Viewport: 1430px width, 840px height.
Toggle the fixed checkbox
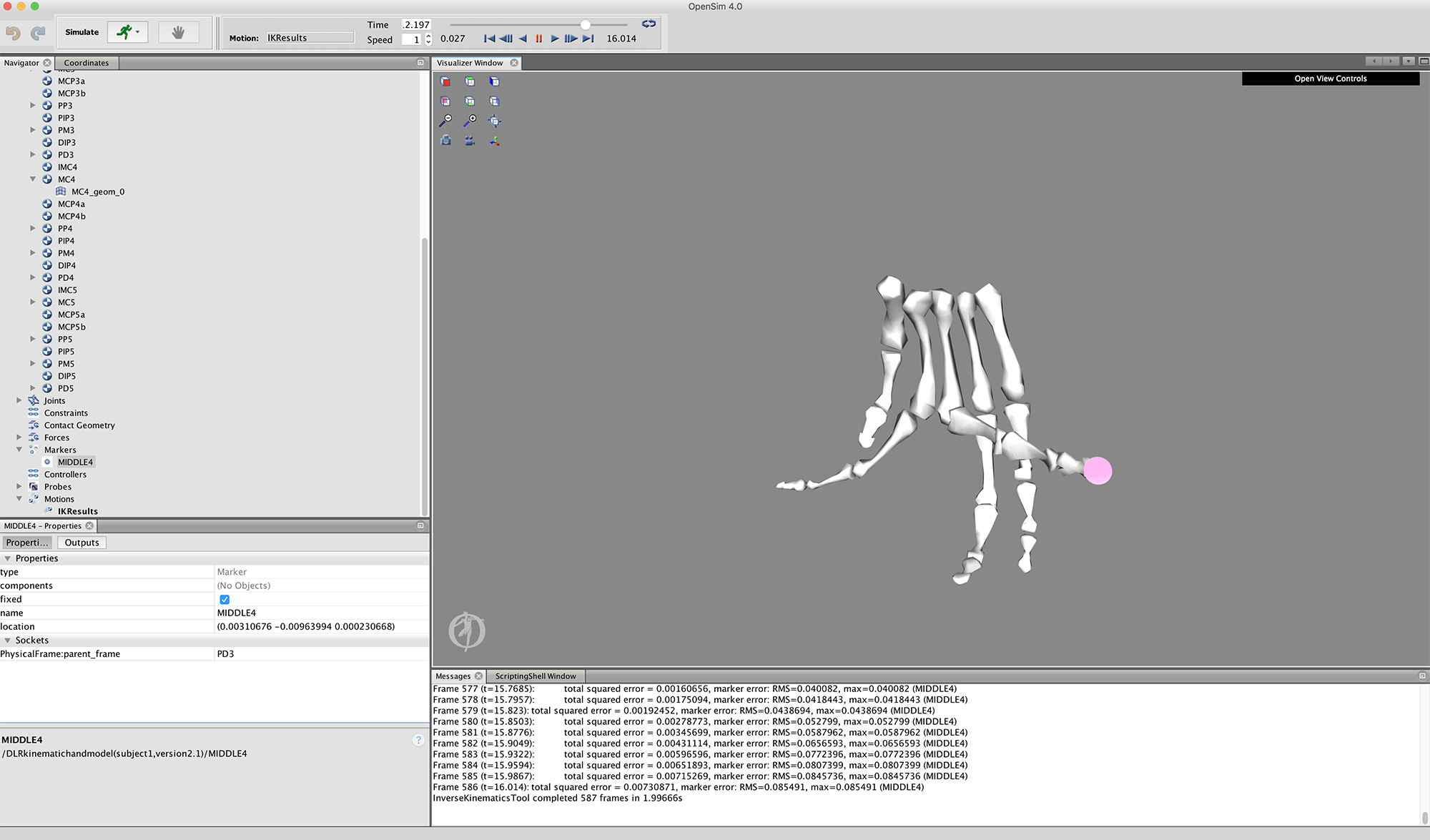225,599
